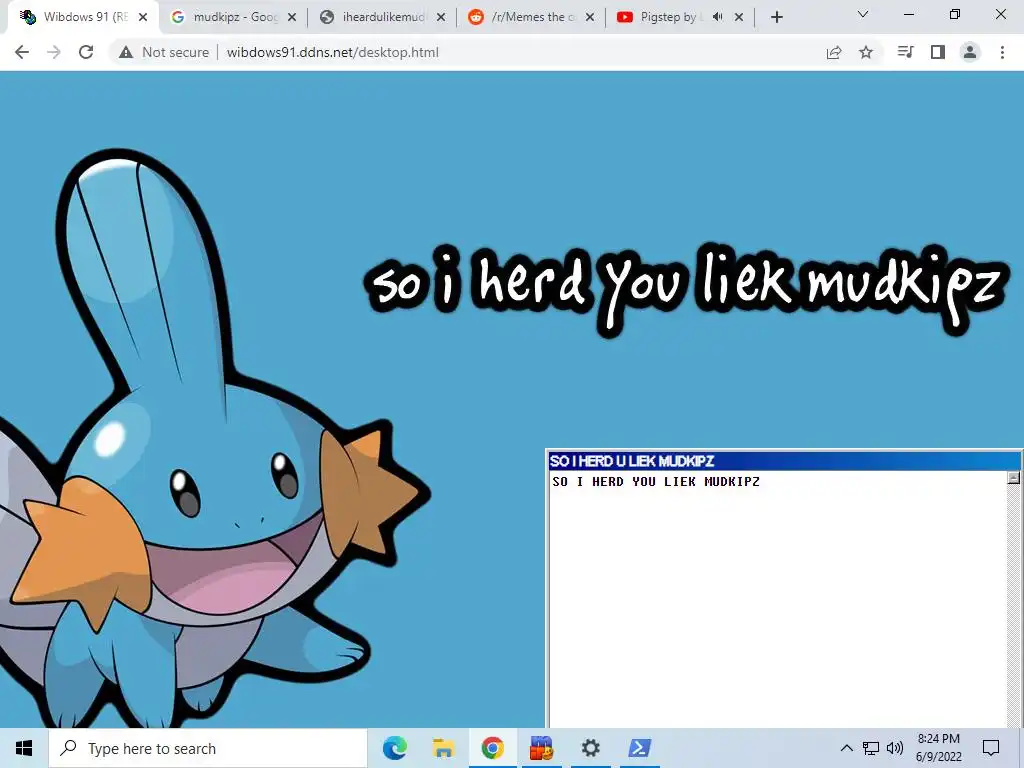
Task: Open the Not secure site warning
Action: [x=164, y=52]
